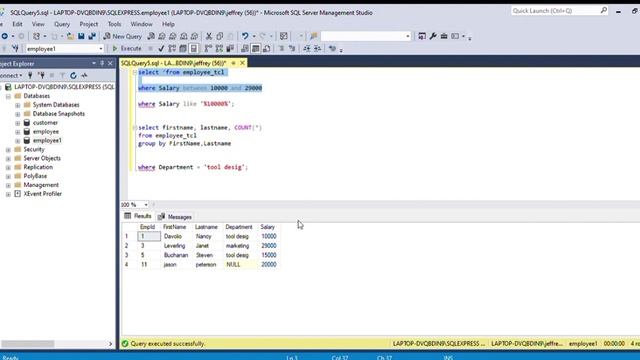The width and height of the screenshot is (640, 360).
Task: Click the Navigate Back arrow icon
Action: pos(4,36)
